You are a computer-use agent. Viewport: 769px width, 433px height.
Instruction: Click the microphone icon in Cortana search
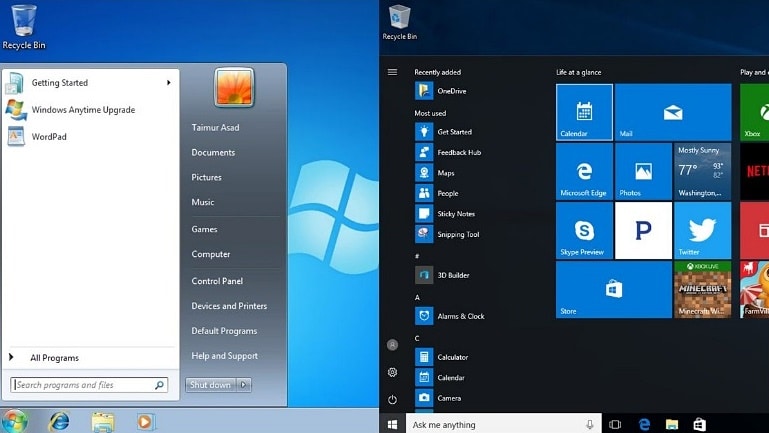point(590,425)
